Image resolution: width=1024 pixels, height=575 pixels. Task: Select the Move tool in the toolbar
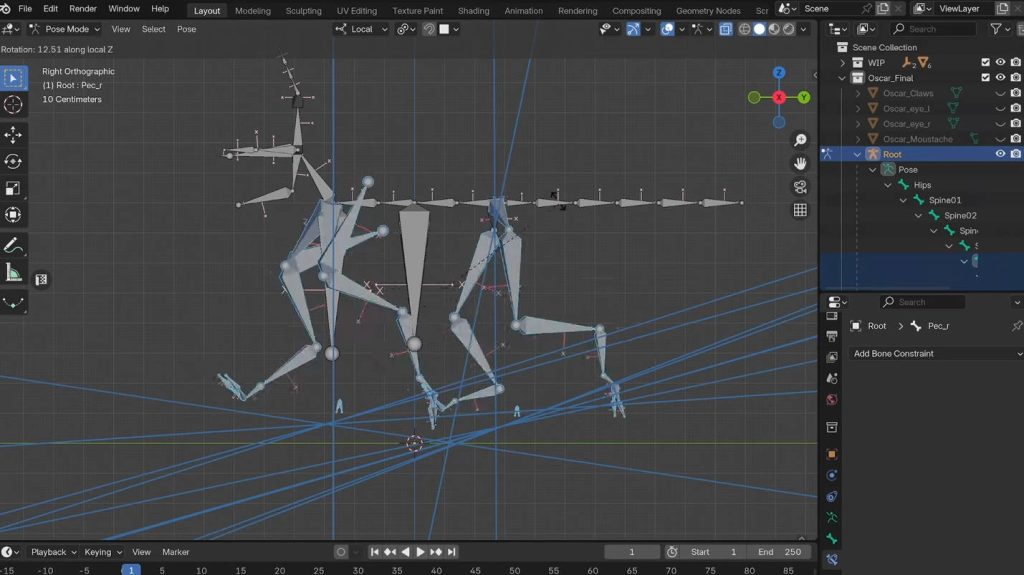[x=14, y=135]
